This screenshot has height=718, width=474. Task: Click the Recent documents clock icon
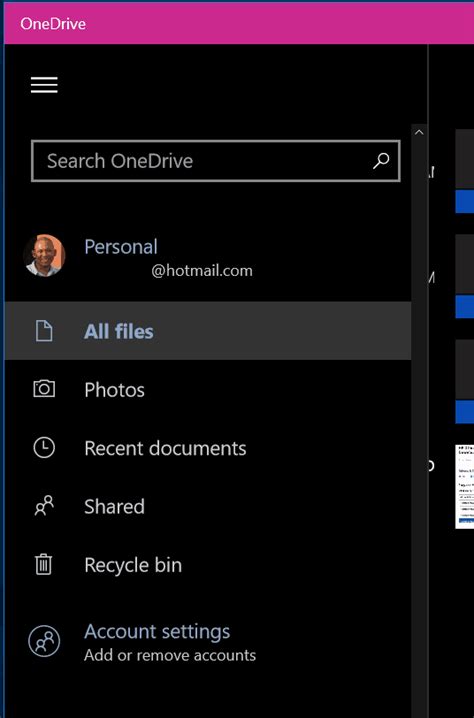tap(44, 447)
